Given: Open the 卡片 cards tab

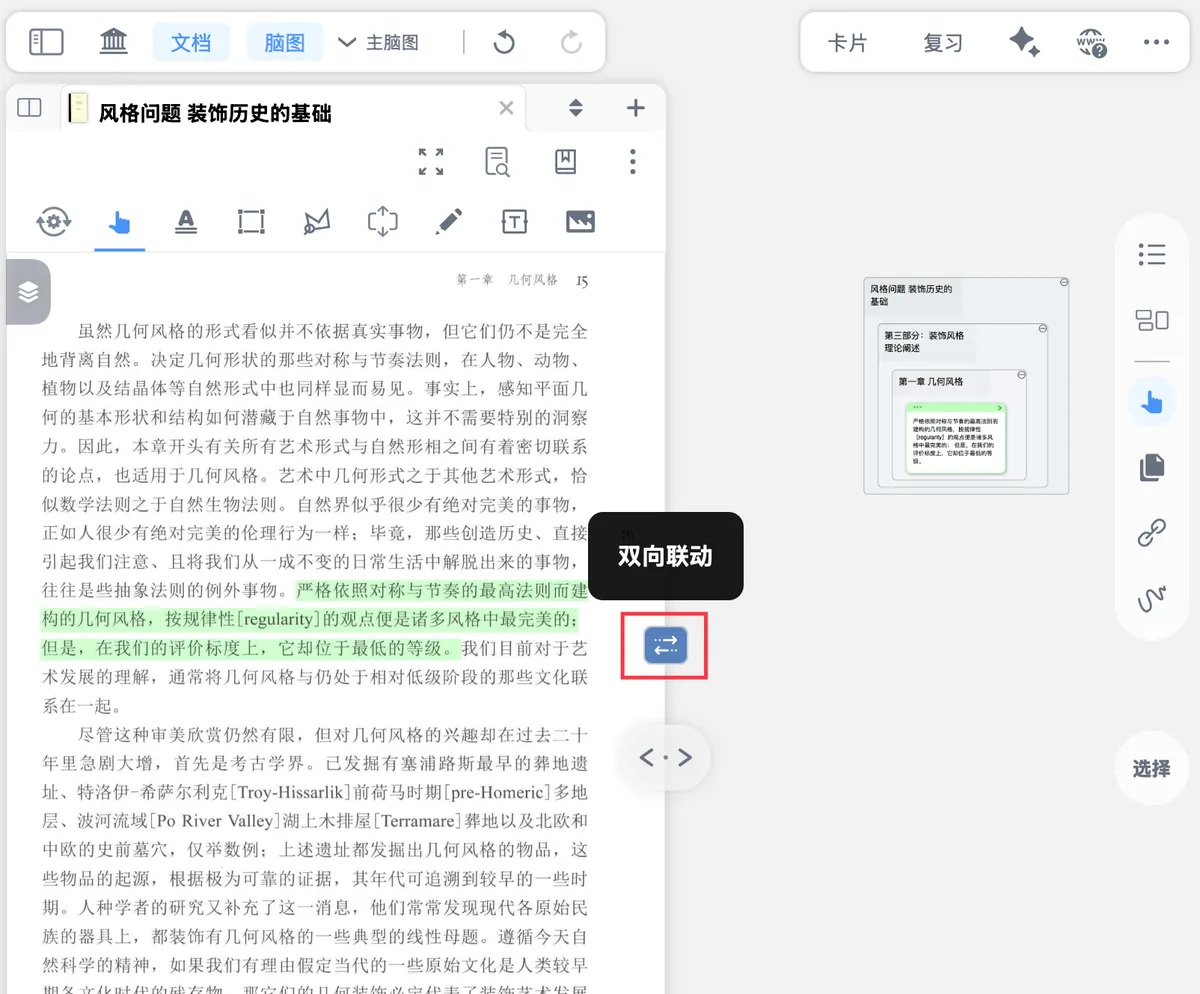Looking at the screenshot, I should tap(847, 43).
